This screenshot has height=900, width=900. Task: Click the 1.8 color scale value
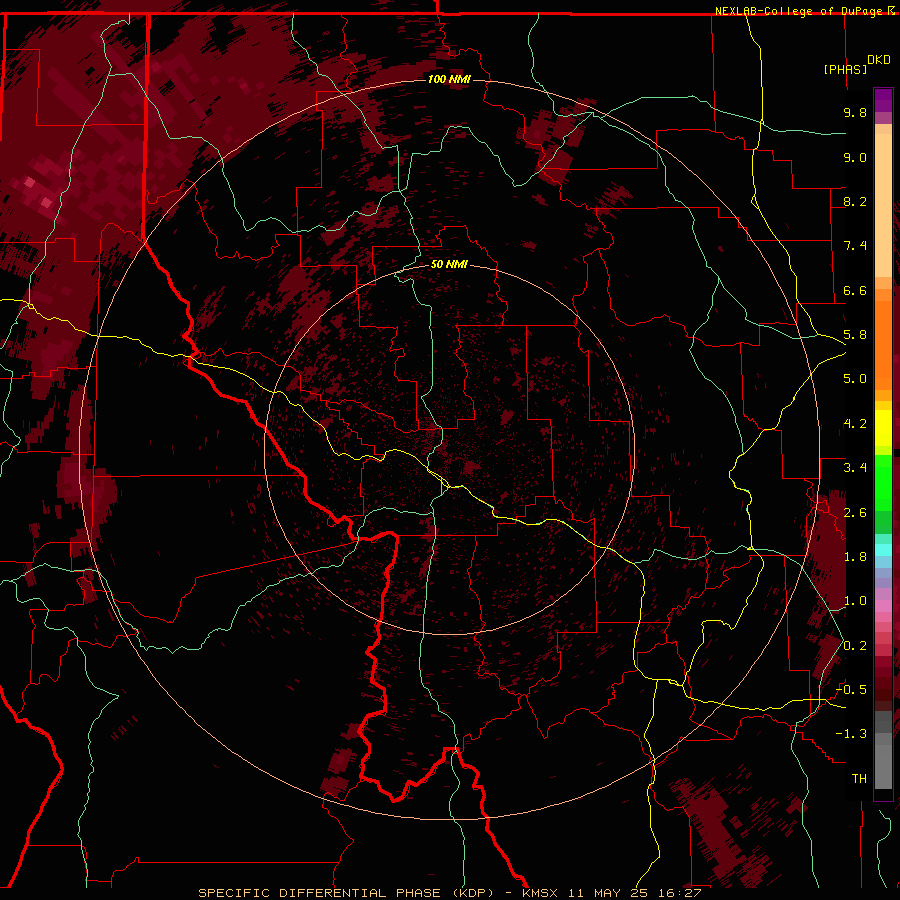855,557
